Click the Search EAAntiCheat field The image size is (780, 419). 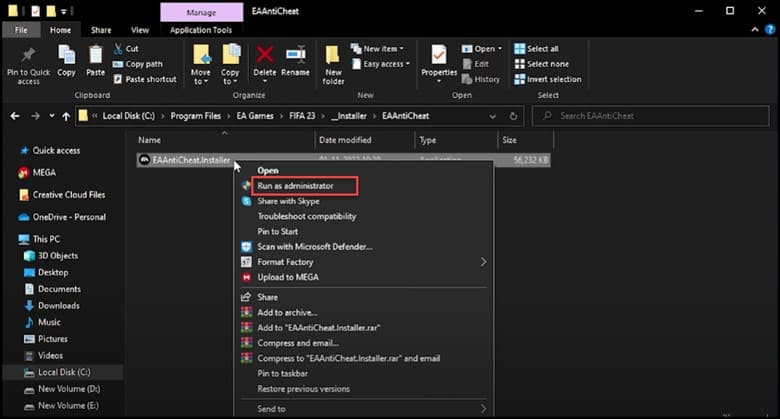coord(650,116)
